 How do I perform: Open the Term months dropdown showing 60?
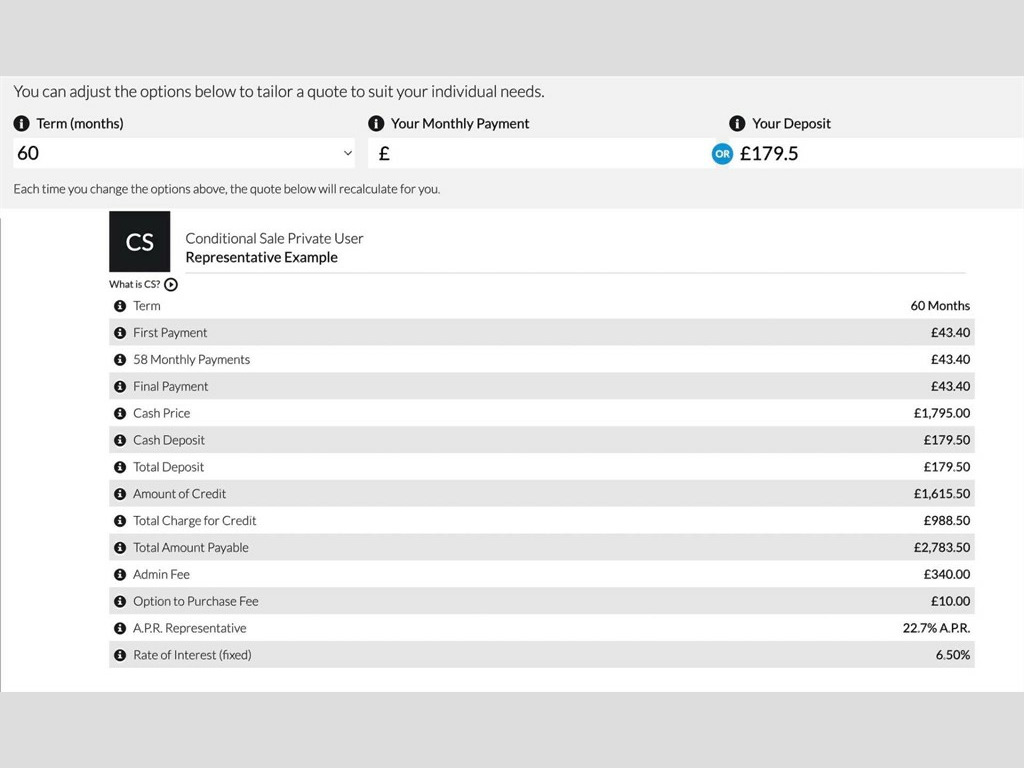(x=184, y=153)
